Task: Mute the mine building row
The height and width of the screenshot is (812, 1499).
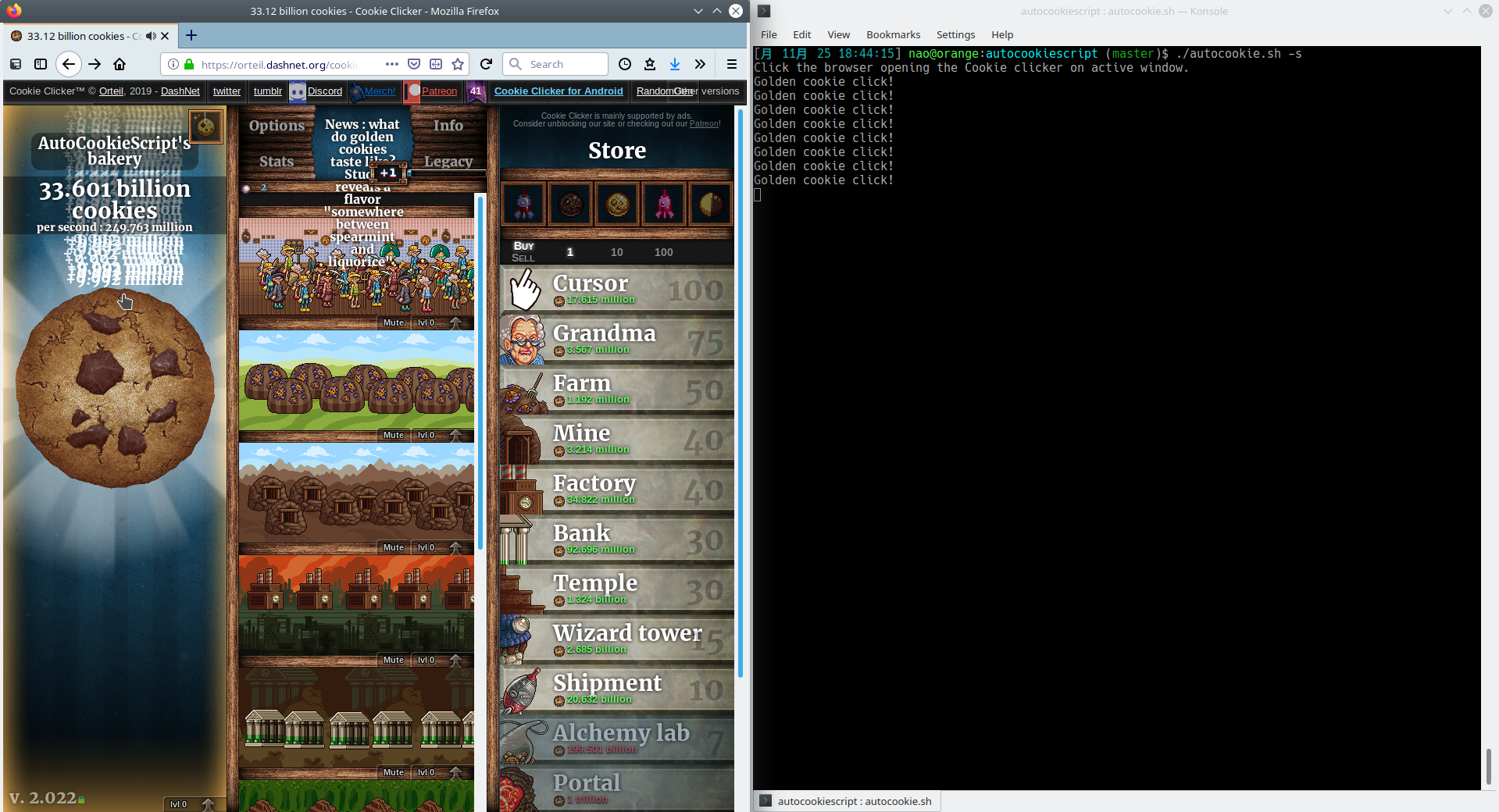Action: click(x=394, y=547)
